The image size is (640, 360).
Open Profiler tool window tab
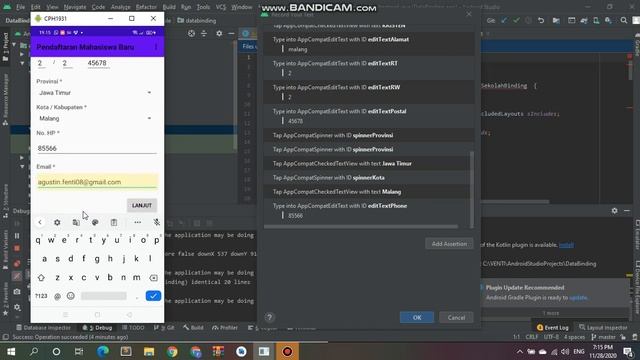[x=225, y=328]
